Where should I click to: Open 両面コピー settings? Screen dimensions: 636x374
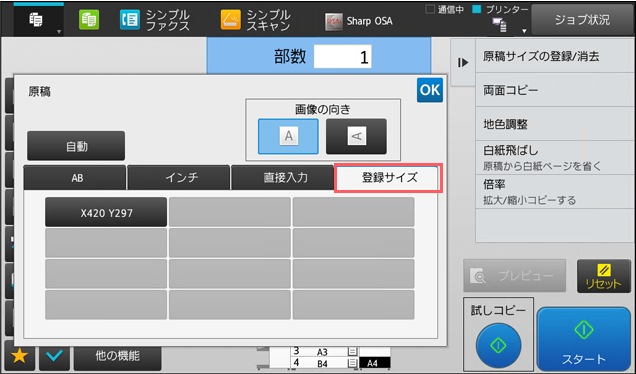click(x=555, y=90)
